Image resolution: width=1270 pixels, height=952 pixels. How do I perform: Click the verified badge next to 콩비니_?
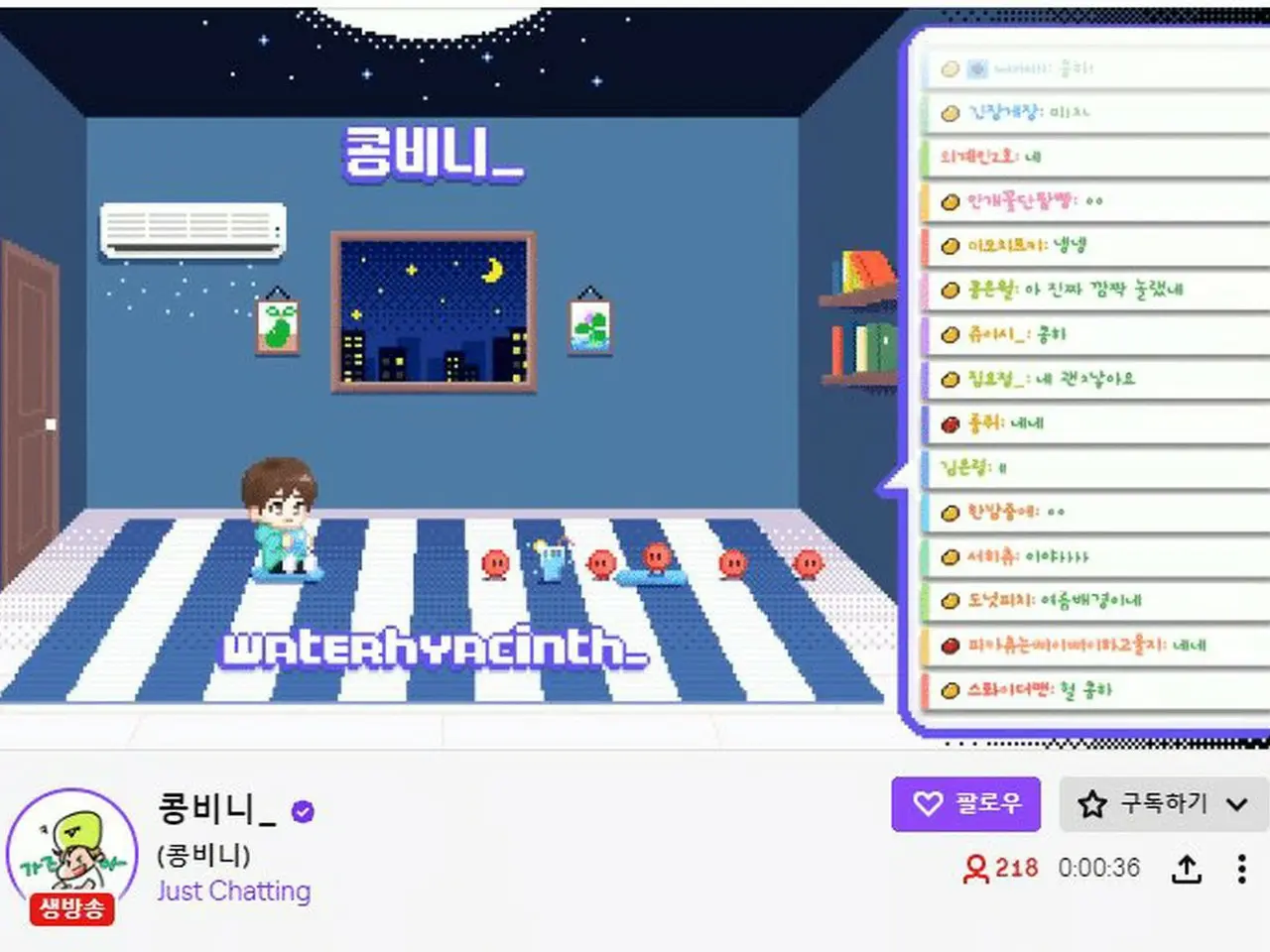pyautogui.click(x=303, y=811)
